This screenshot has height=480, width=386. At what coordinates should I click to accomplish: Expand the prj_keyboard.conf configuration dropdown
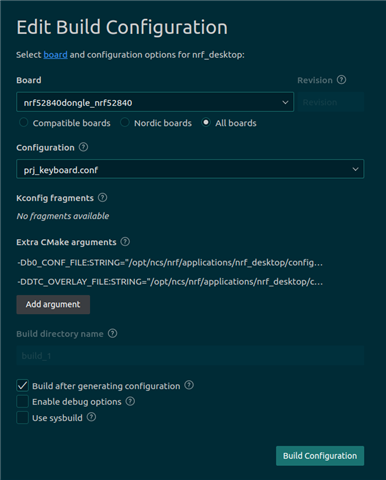[x=190, y=169]
